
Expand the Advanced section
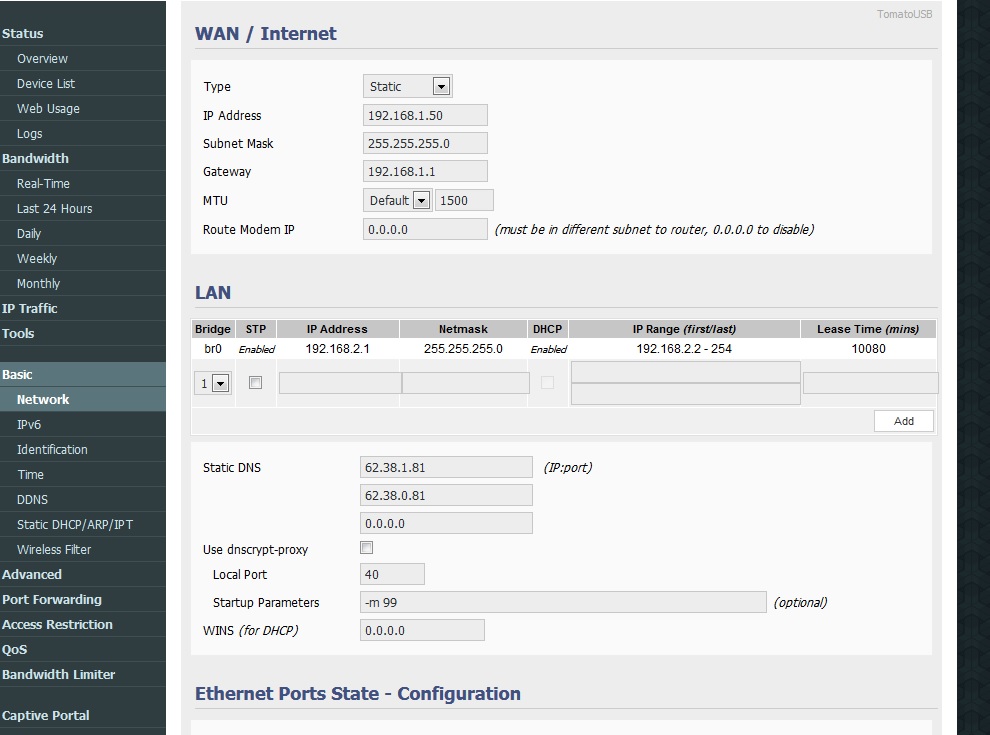click(32, 575)
